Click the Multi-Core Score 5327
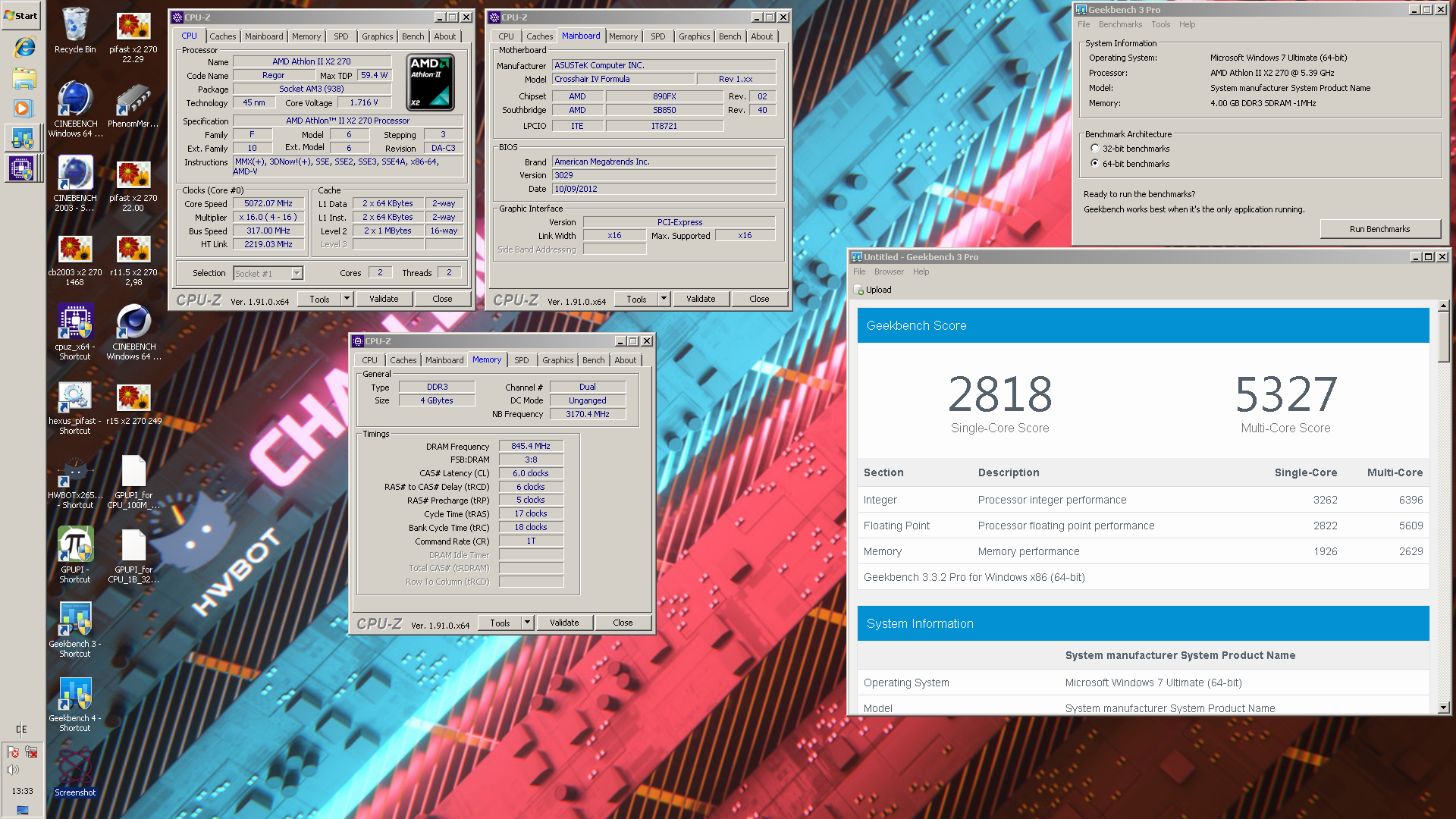The image size is (1456, 819). 1285,394
